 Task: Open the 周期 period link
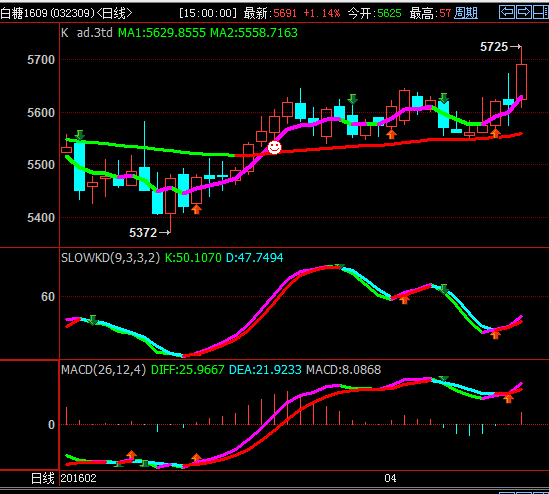click(x=466, y=13)
